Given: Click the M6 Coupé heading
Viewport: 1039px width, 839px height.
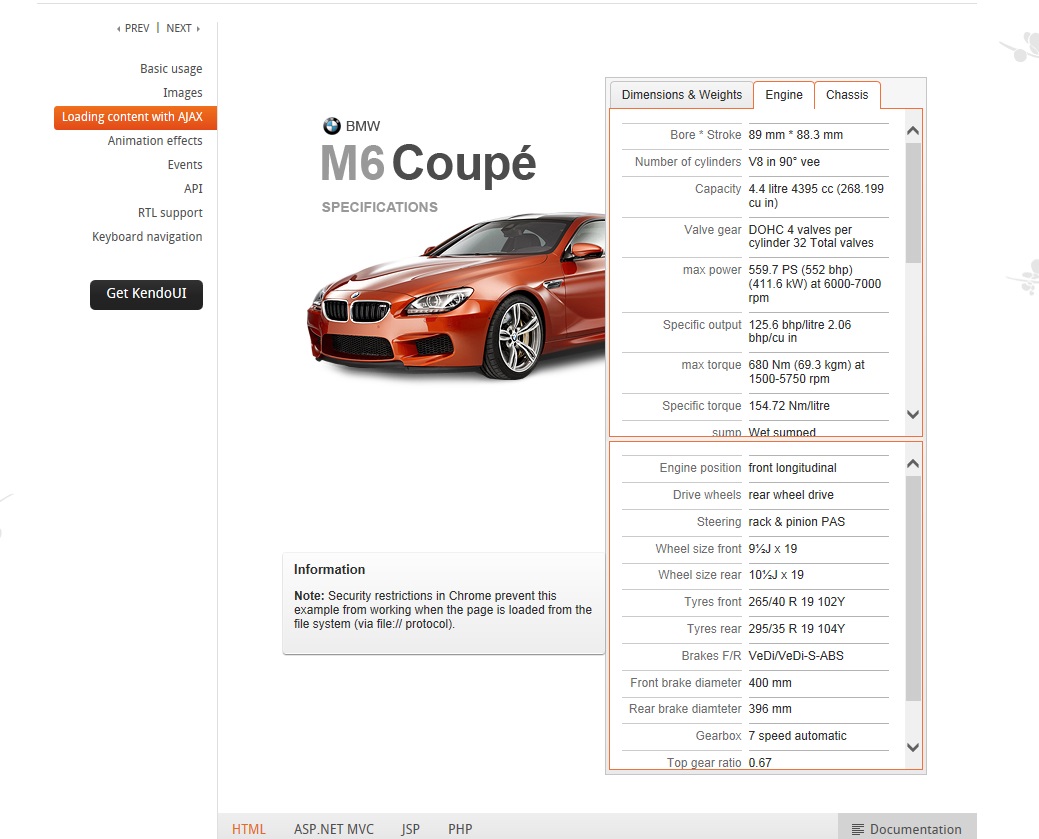Looking at the screenshot, I should point(427,164).
